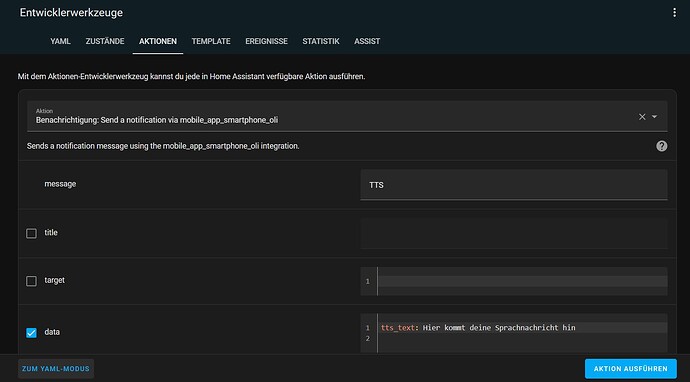Click into the empty title input field
Image resolution: width=690 pixels, height=382 pixels.
(x=514, y=233)
